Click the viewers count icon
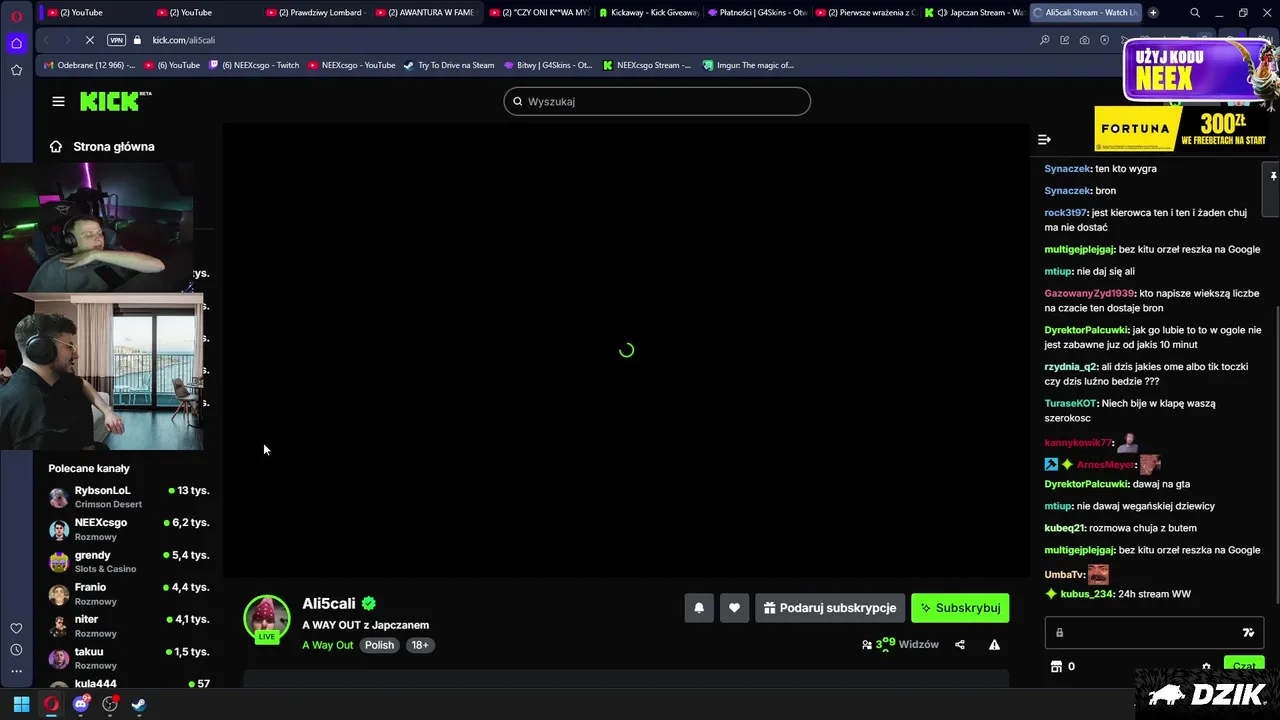The image size is (1280, 720). [x=867, y=645]
